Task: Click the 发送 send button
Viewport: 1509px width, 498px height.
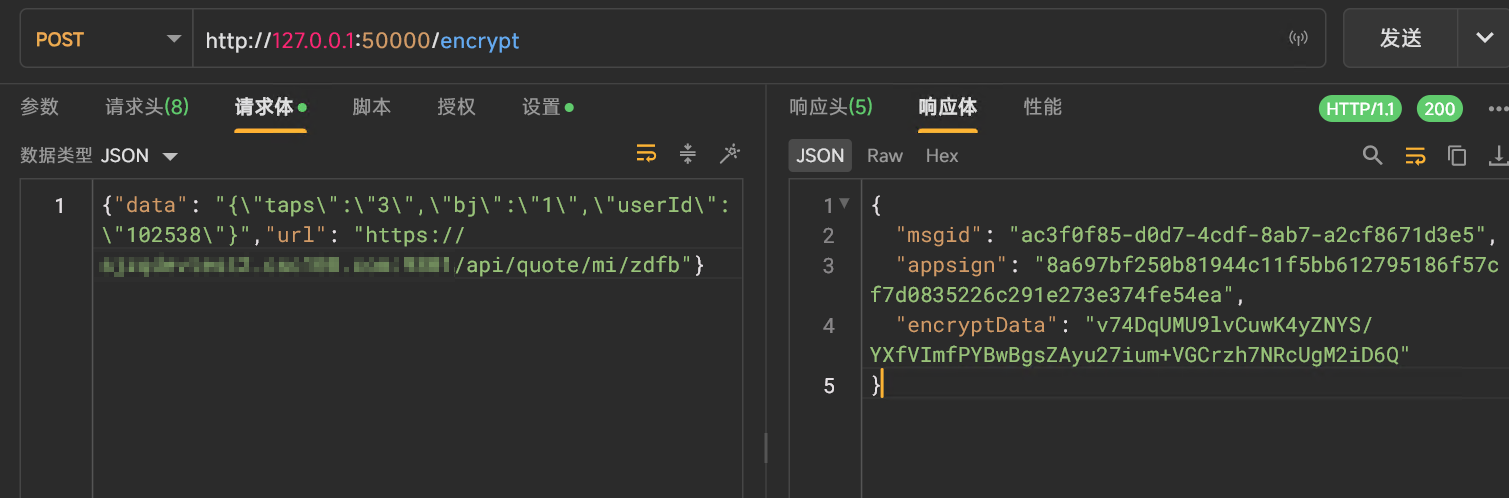Action: (x=1400, y=38)
